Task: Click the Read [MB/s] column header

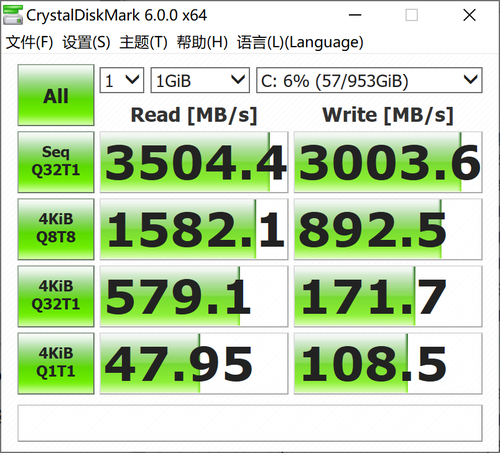Action: pyautogui.click(x=194, y=115)
